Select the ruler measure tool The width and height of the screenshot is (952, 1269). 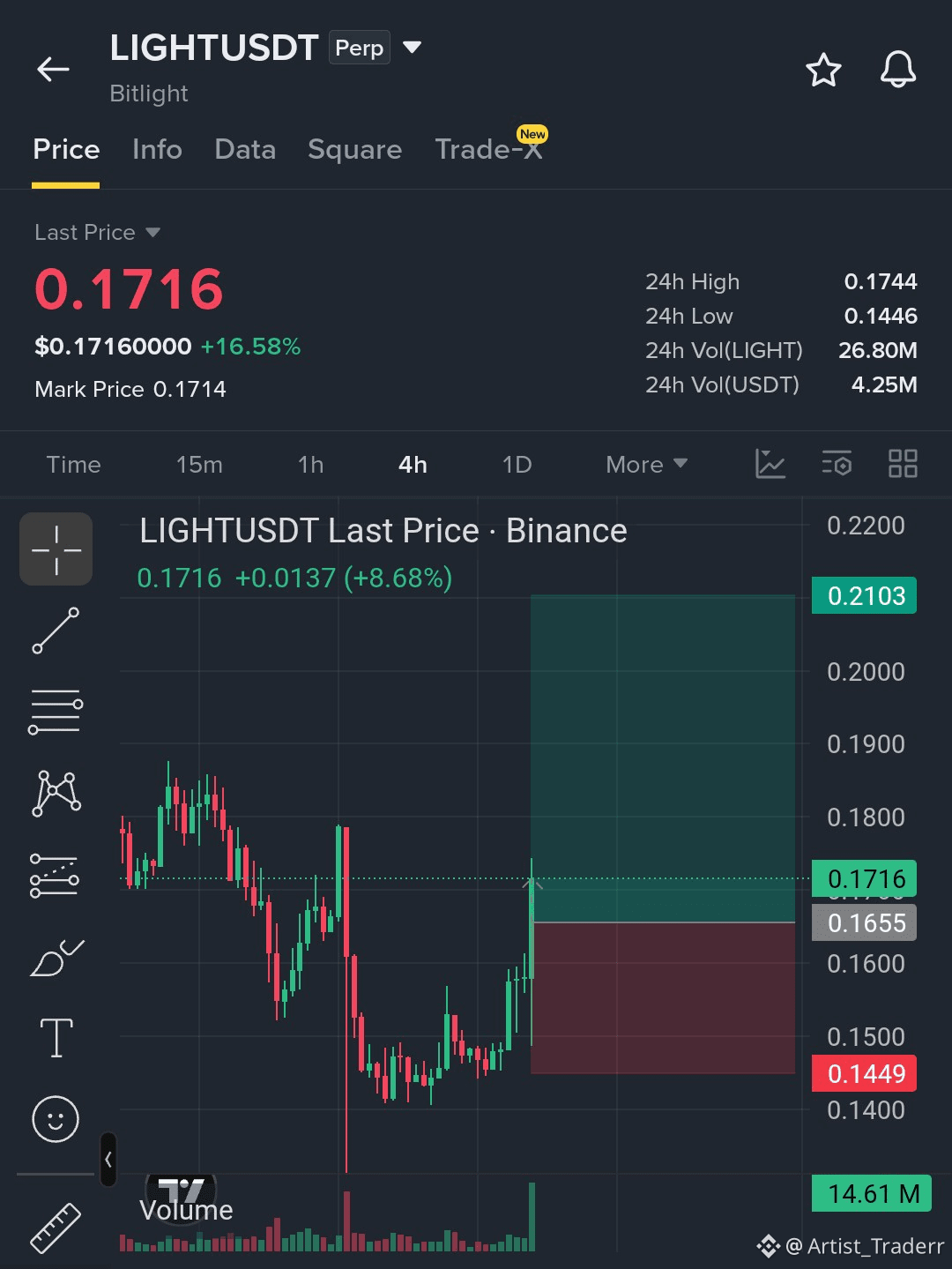[x=56, y=1228]
